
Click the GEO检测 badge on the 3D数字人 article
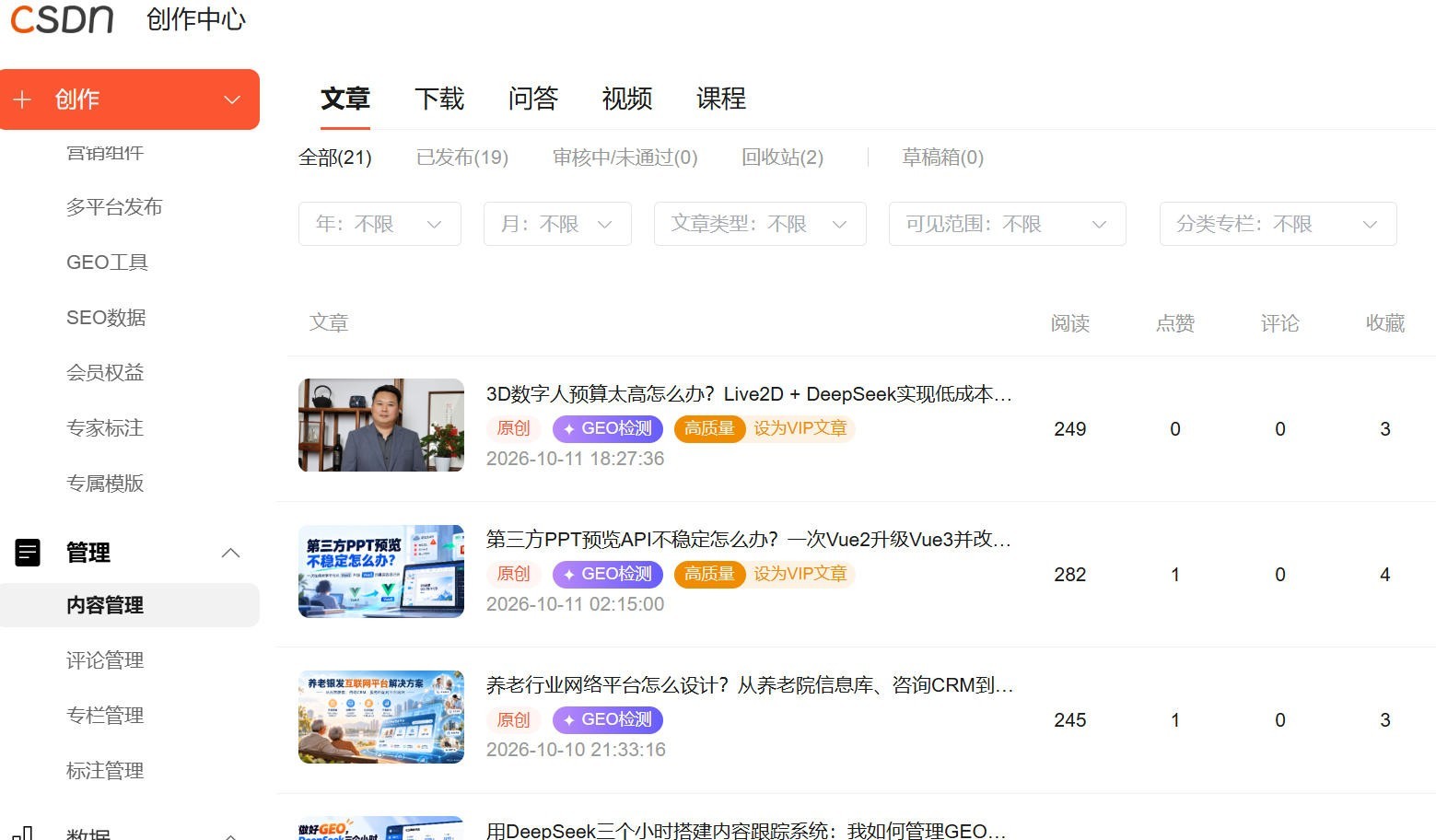tap(607, 429)
